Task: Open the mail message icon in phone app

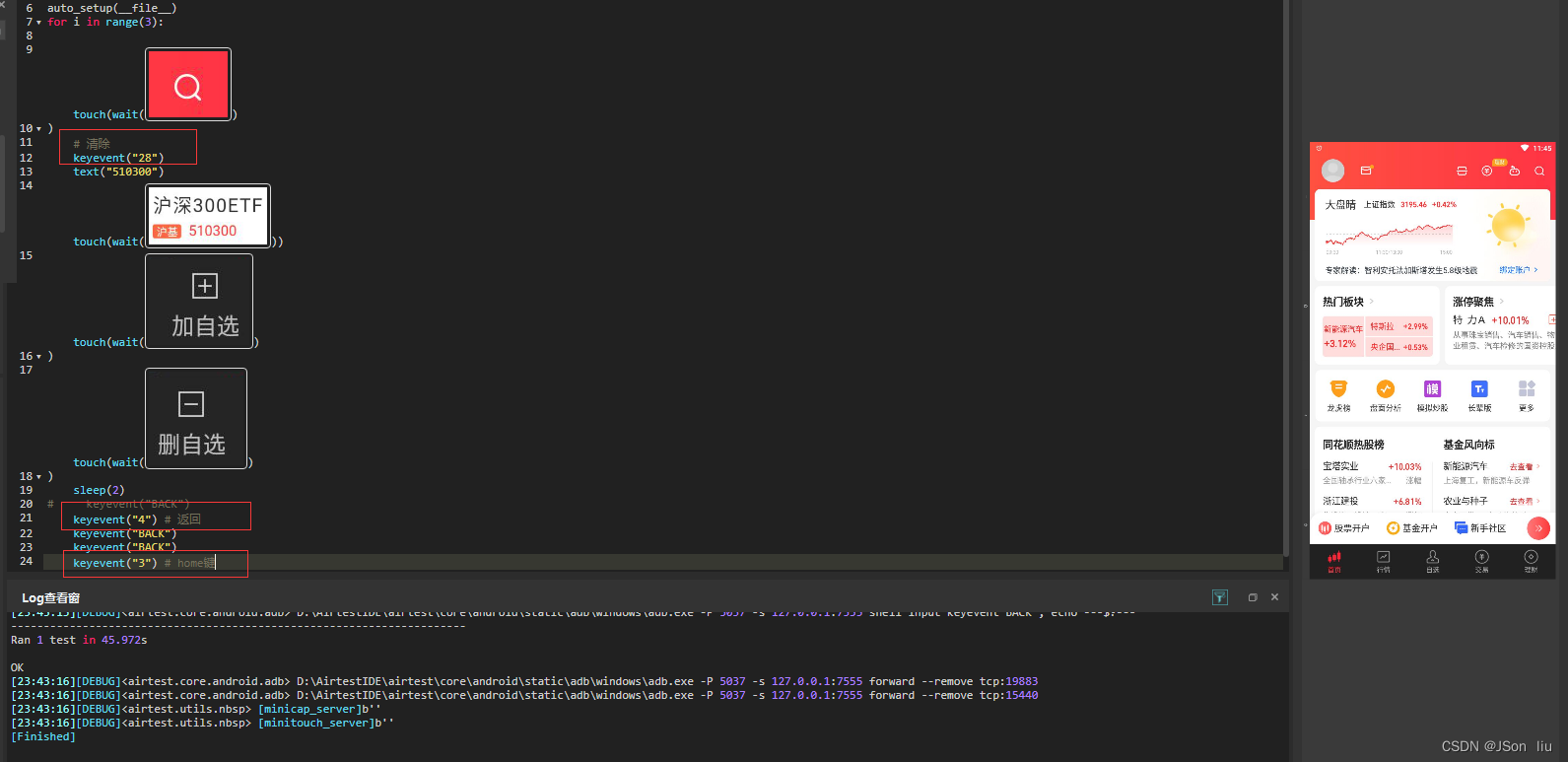Action: pos(1366,171)
